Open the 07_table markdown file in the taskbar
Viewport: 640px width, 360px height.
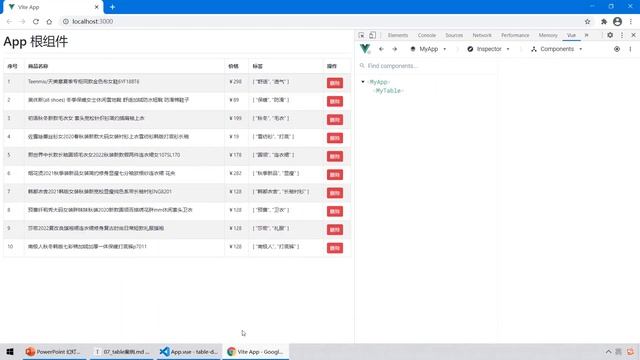click(x=122, y=351)
